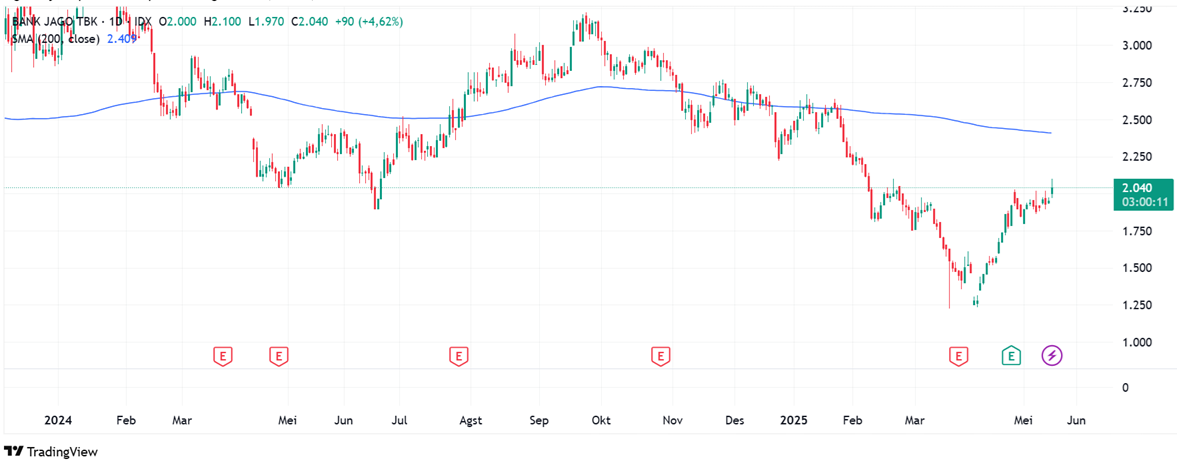
Task: Click the red earnings marker beside Mei 2024
Action: (x=278, y=356)
